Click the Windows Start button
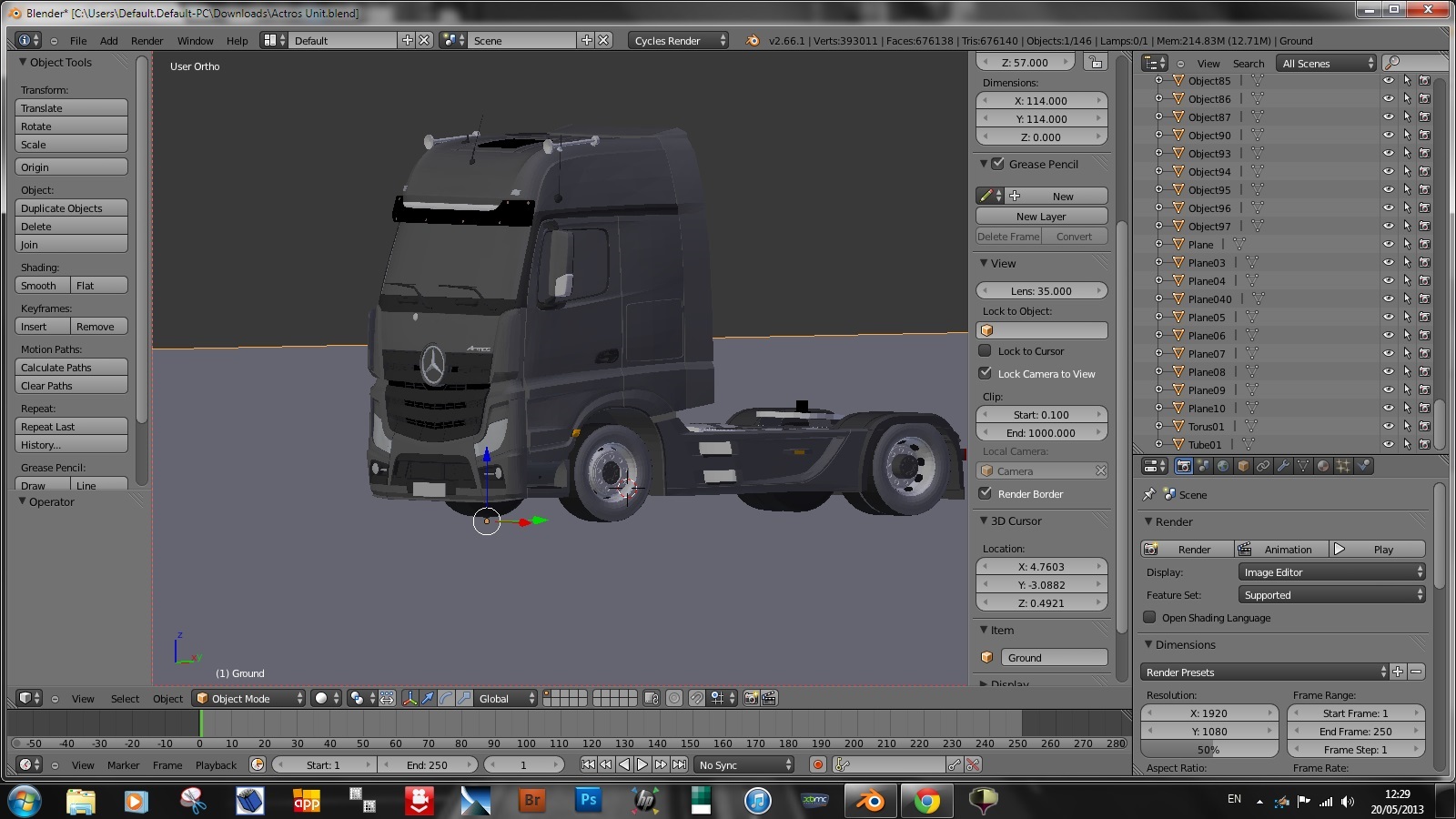This screenshot has height=819, width=1456. [25, 801]
